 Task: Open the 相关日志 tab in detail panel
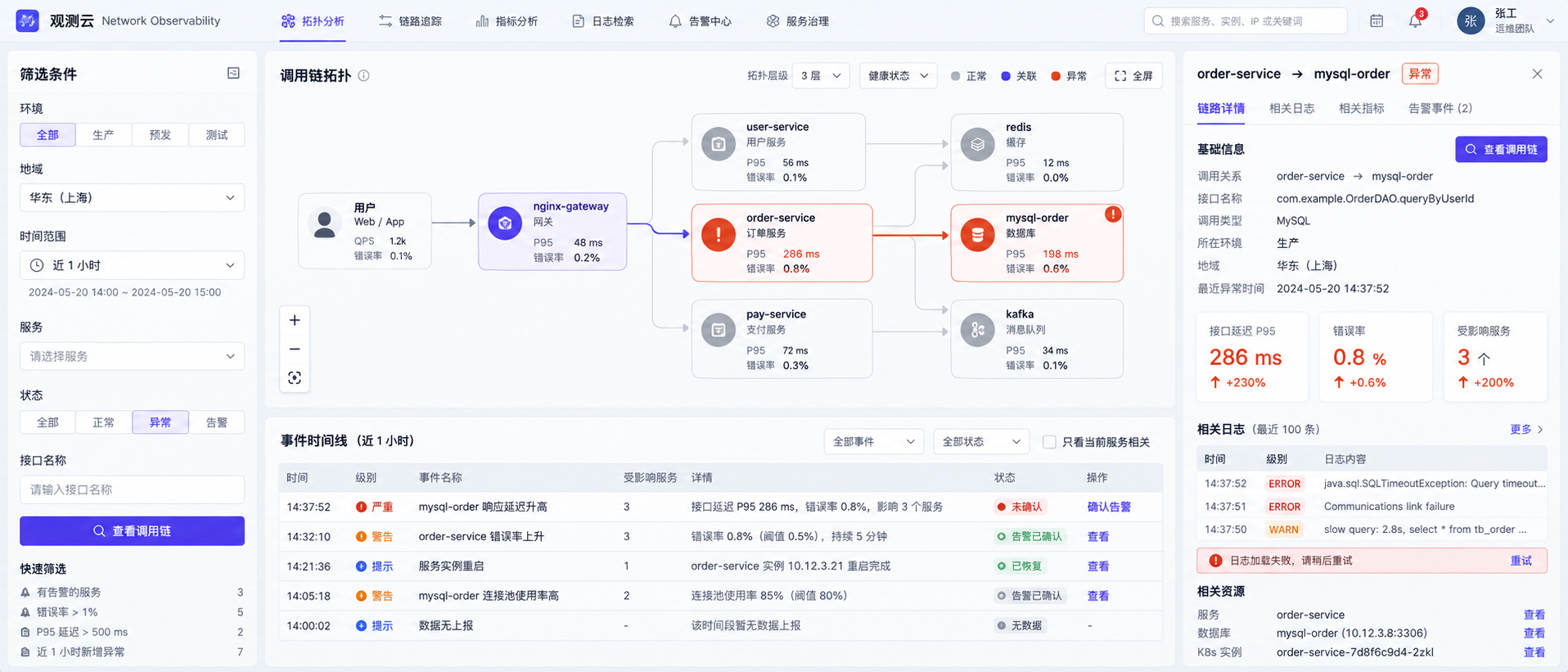coord(1291,108)
